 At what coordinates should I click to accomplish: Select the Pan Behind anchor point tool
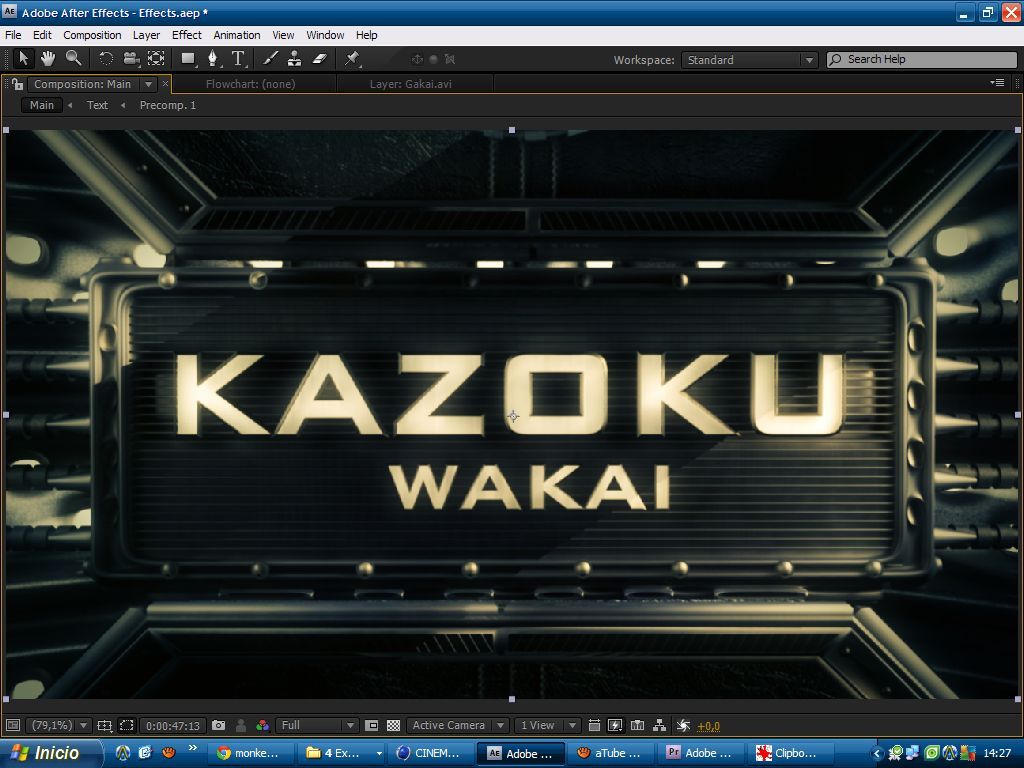pyautogui.click(x=156, y=59)
